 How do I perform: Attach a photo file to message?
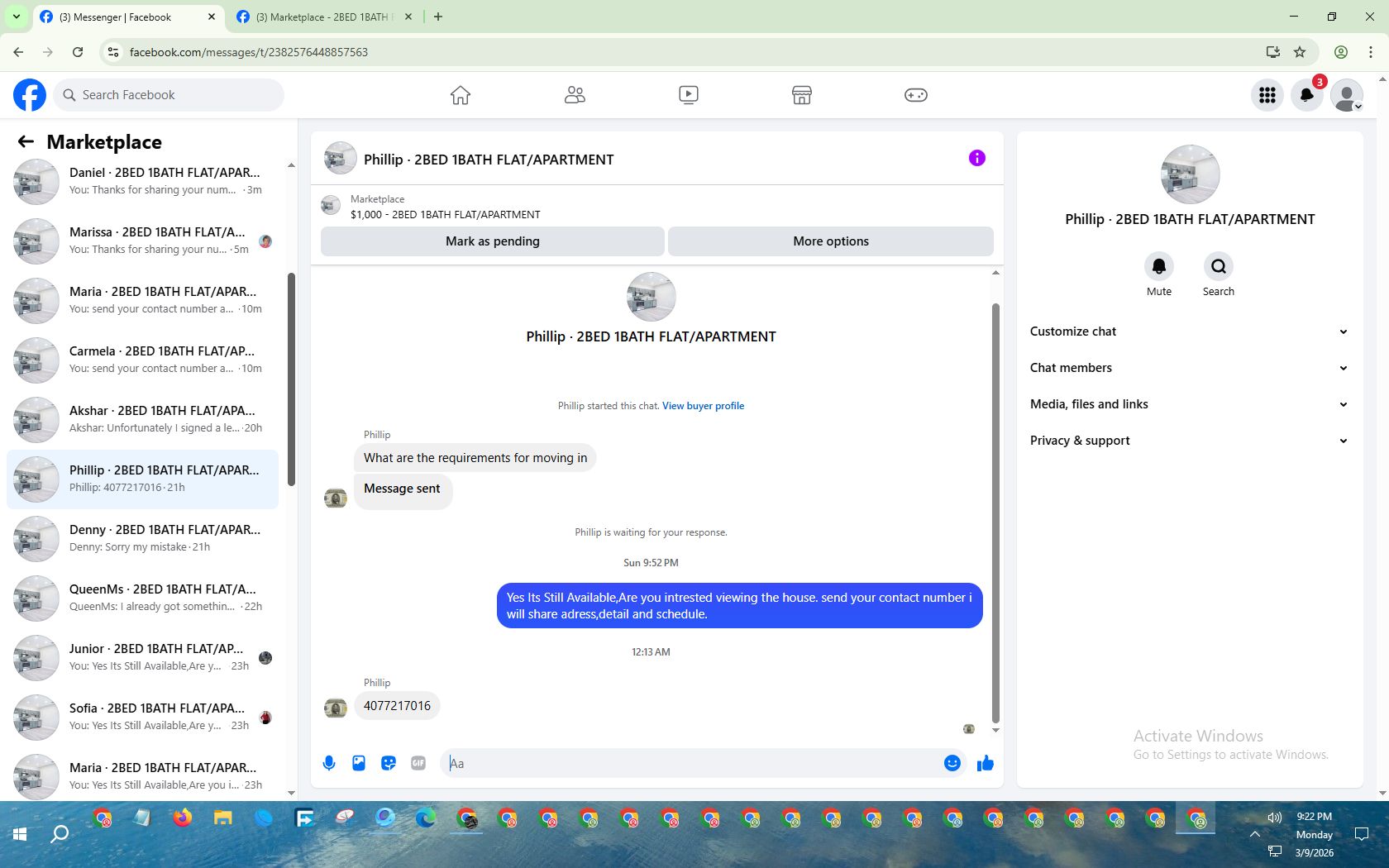pyautogui.click(x=359, y=763)
